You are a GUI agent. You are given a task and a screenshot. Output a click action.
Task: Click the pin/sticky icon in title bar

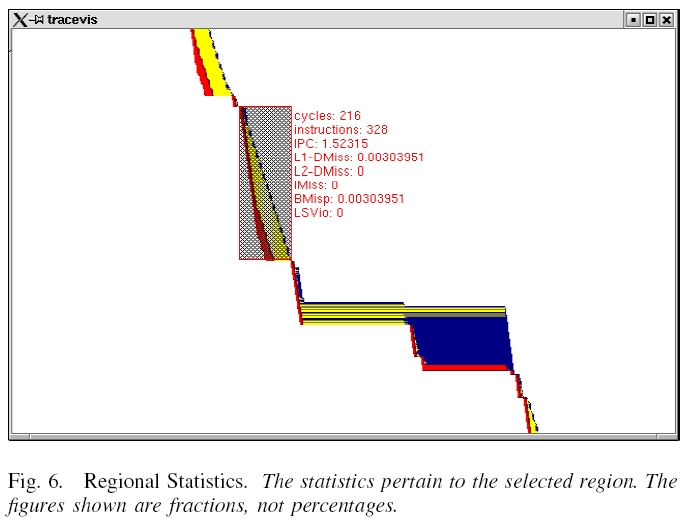click(37, 20)
